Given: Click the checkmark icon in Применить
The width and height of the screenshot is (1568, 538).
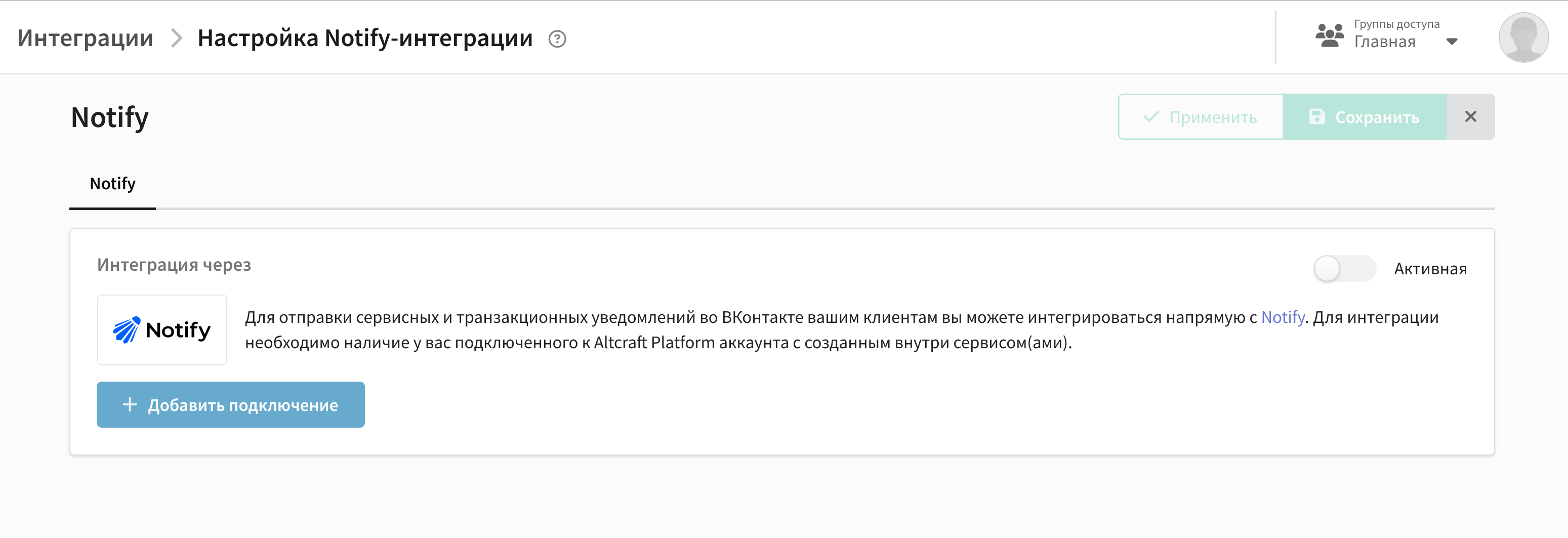Looking at the screenshot, I should [1150, 117].
